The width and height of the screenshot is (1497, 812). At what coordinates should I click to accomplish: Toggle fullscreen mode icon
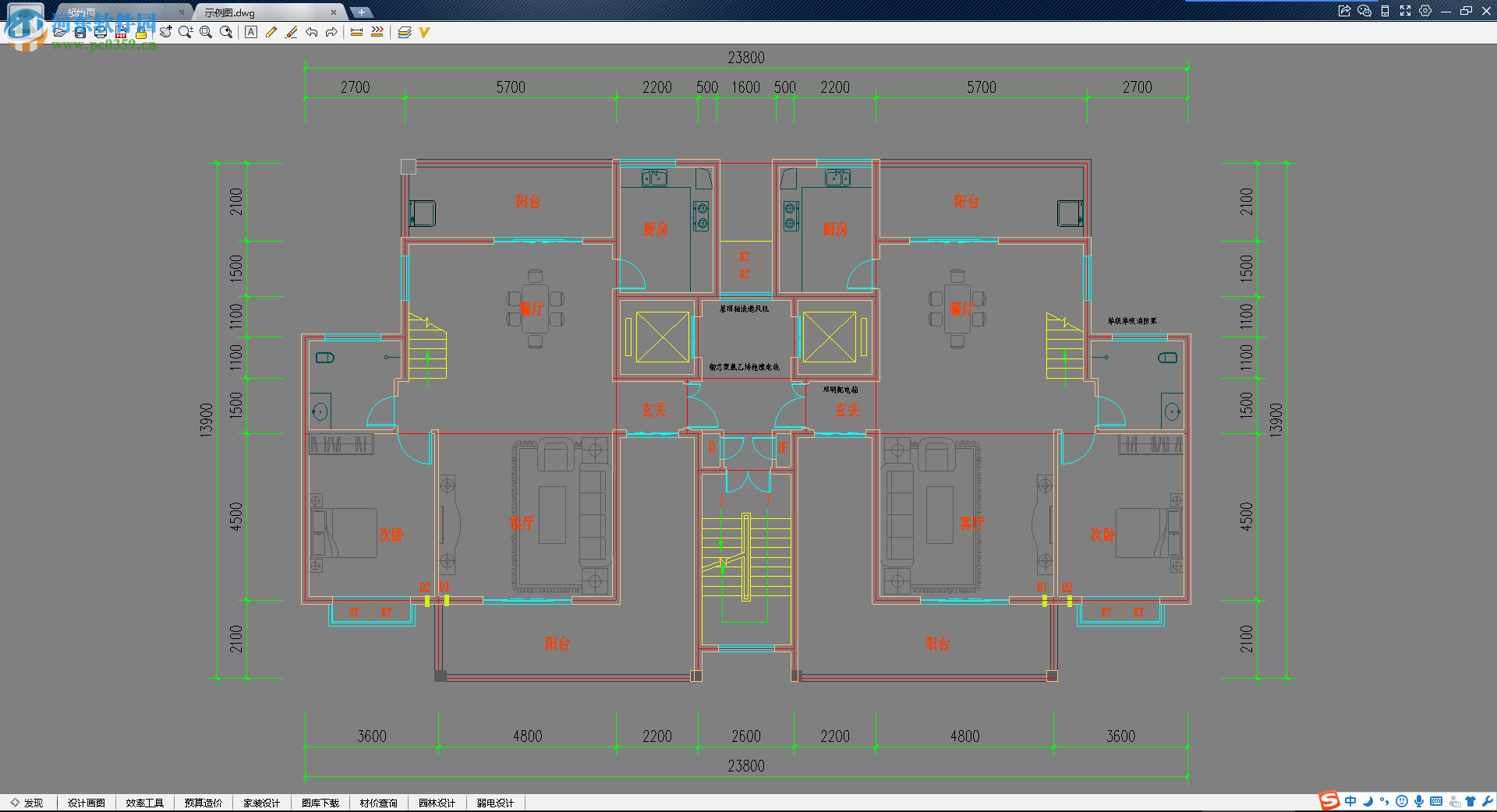(x=1405, y=11)
